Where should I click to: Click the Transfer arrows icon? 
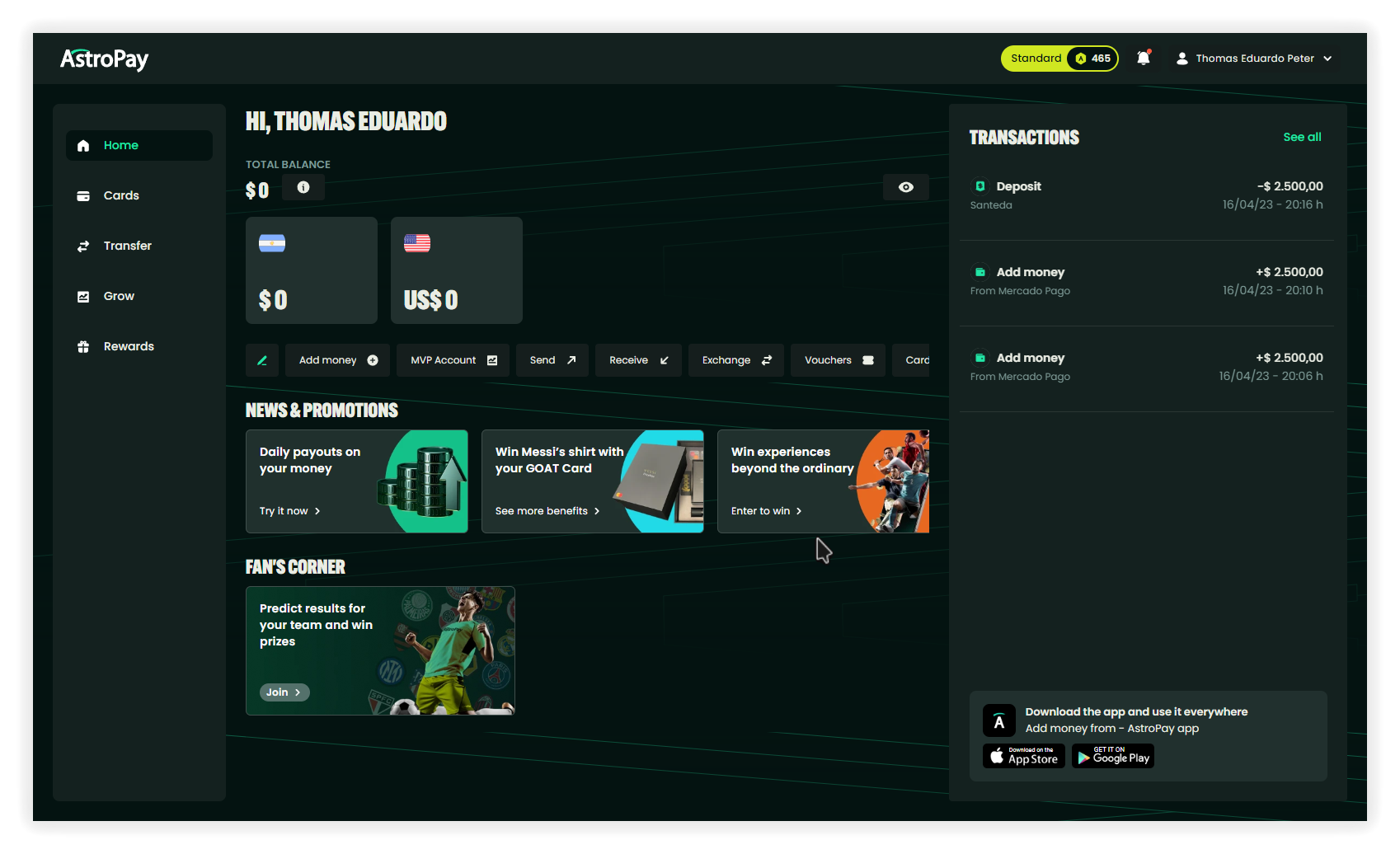(x=83, y=246)
